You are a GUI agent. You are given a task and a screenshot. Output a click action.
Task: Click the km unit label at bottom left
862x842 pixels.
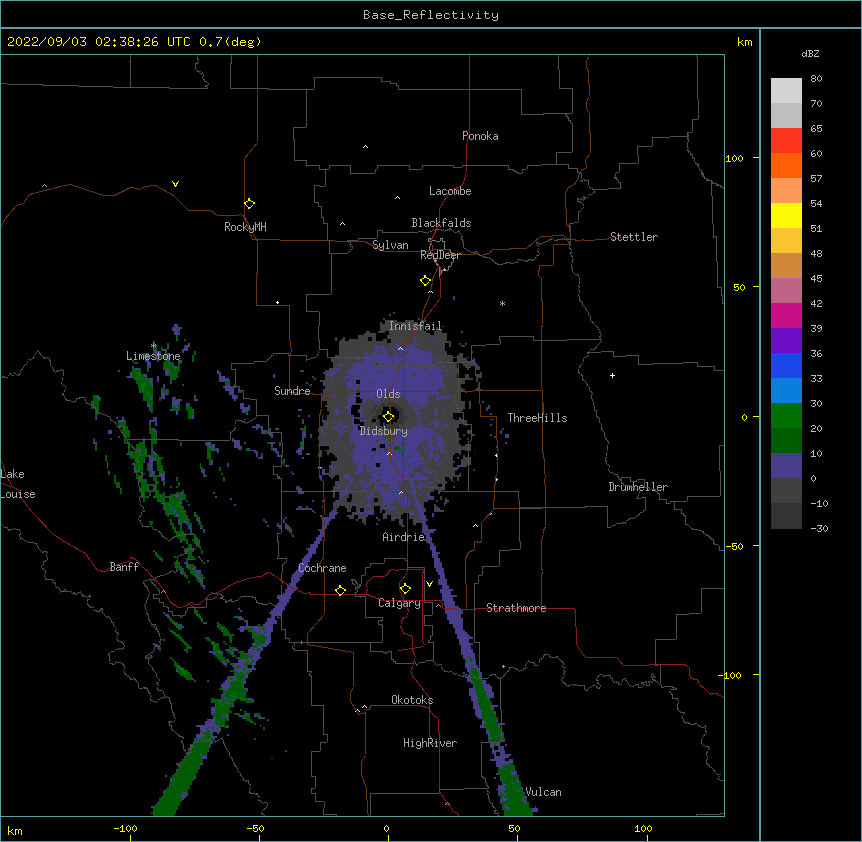coord(15,831)
